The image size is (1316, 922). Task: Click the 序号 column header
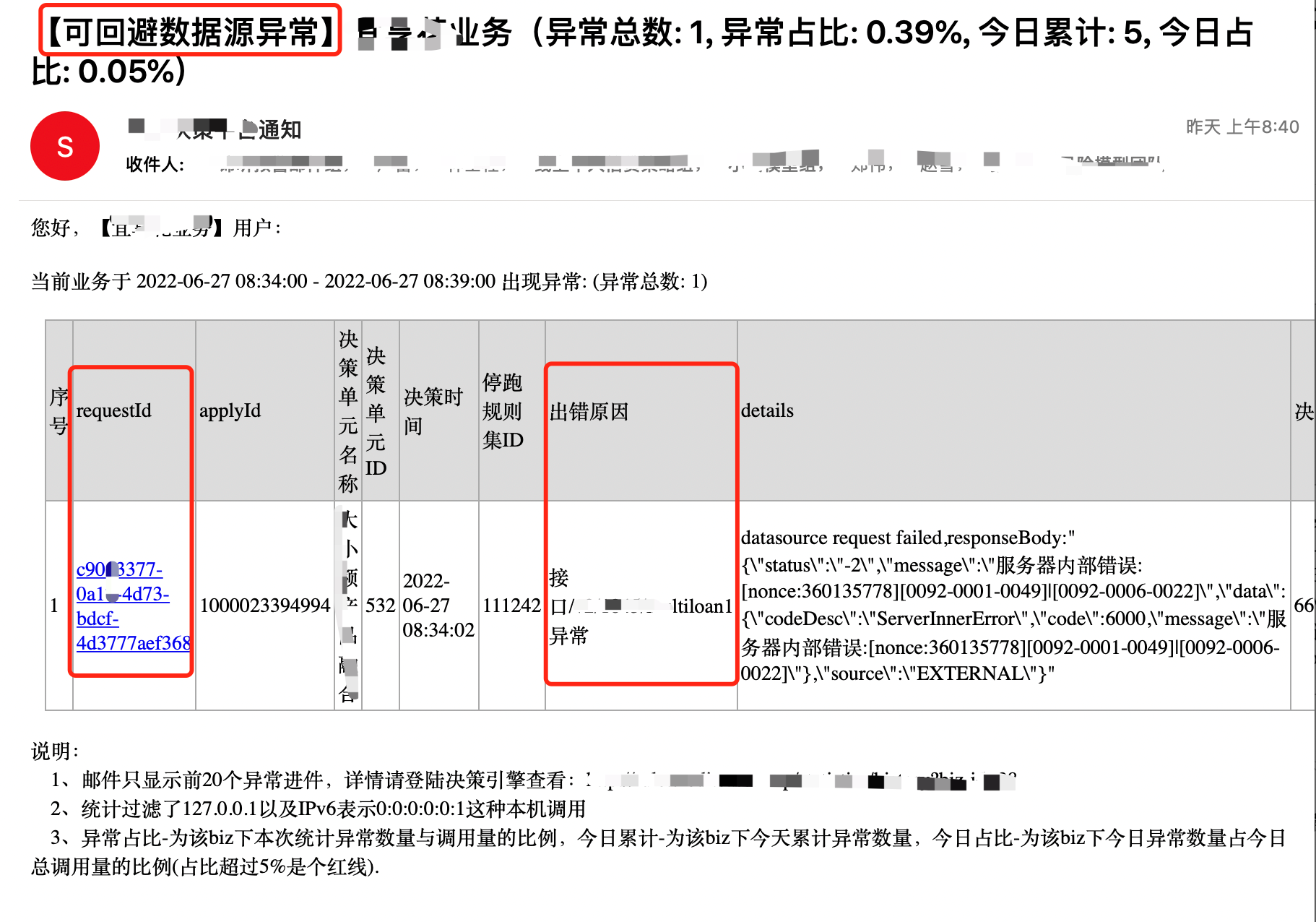(x=59, y=411)
